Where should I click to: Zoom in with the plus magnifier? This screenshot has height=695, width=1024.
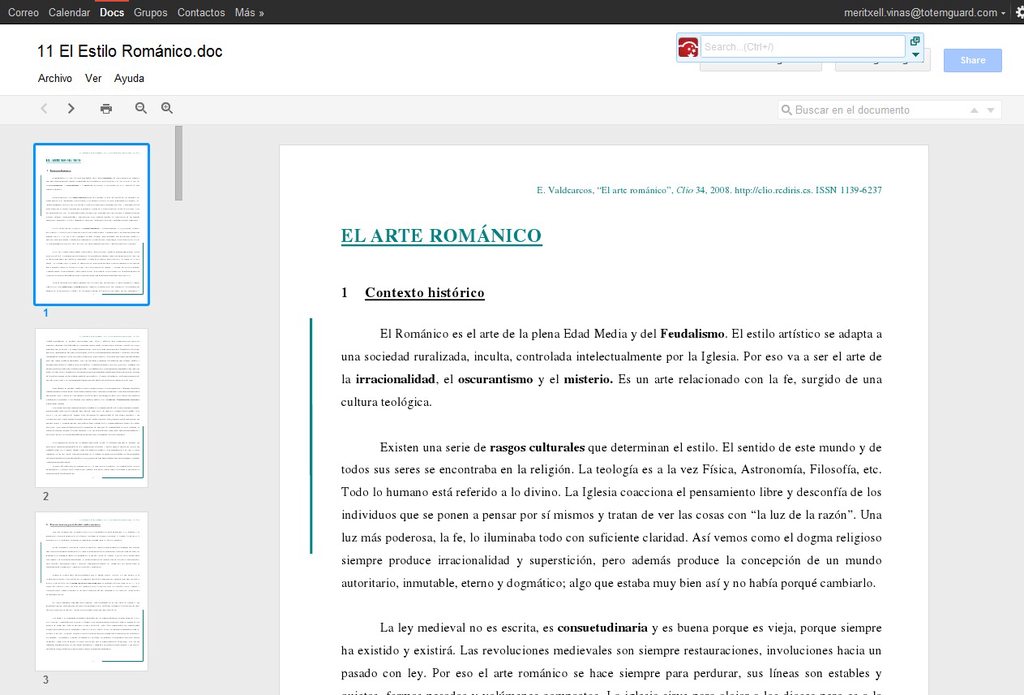(x=167, y=108)
